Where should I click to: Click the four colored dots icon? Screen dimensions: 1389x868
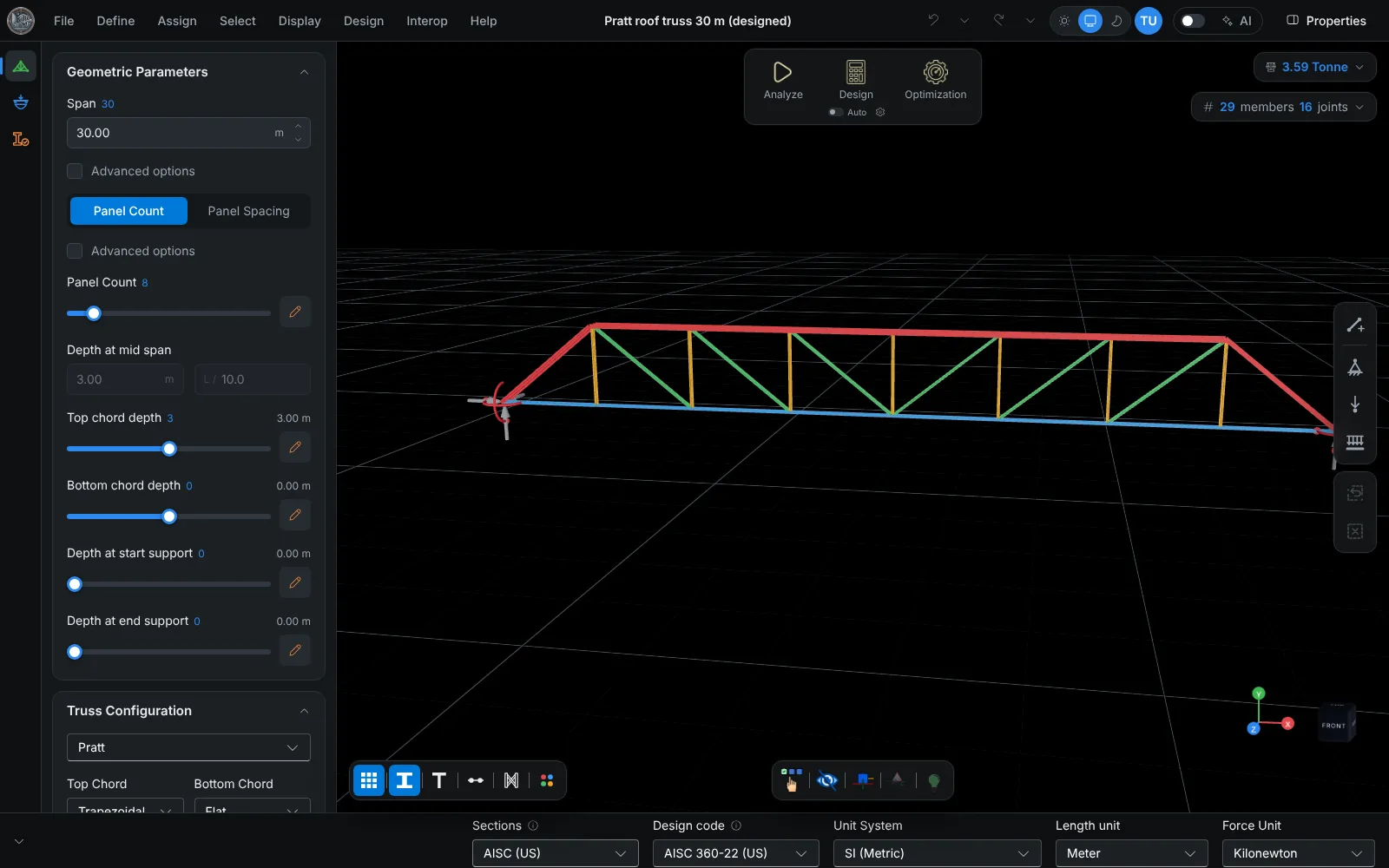tap(547, 780)
